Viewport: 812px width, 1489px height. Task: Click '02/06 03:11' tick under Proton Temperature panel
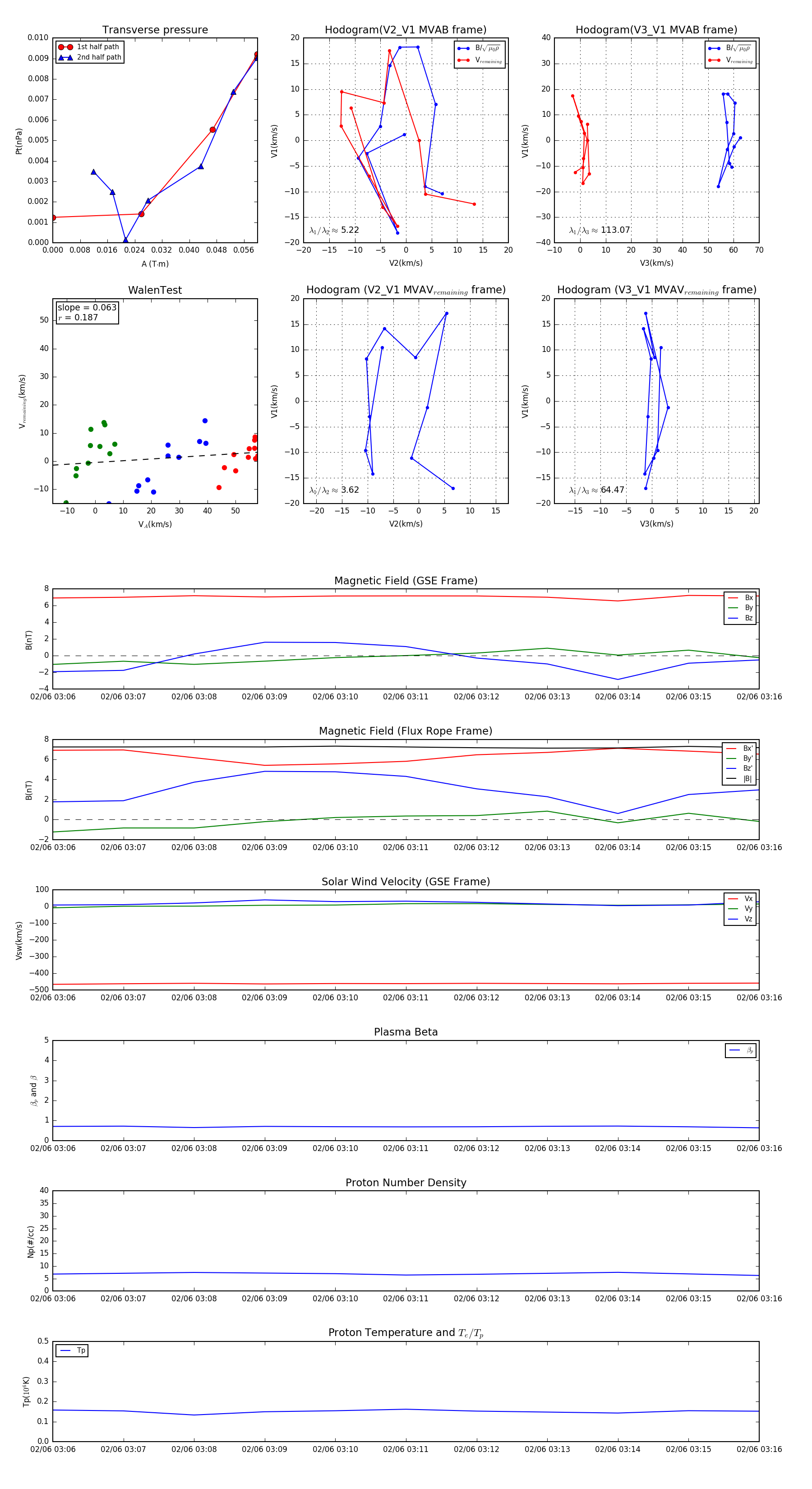point(406,1449)
